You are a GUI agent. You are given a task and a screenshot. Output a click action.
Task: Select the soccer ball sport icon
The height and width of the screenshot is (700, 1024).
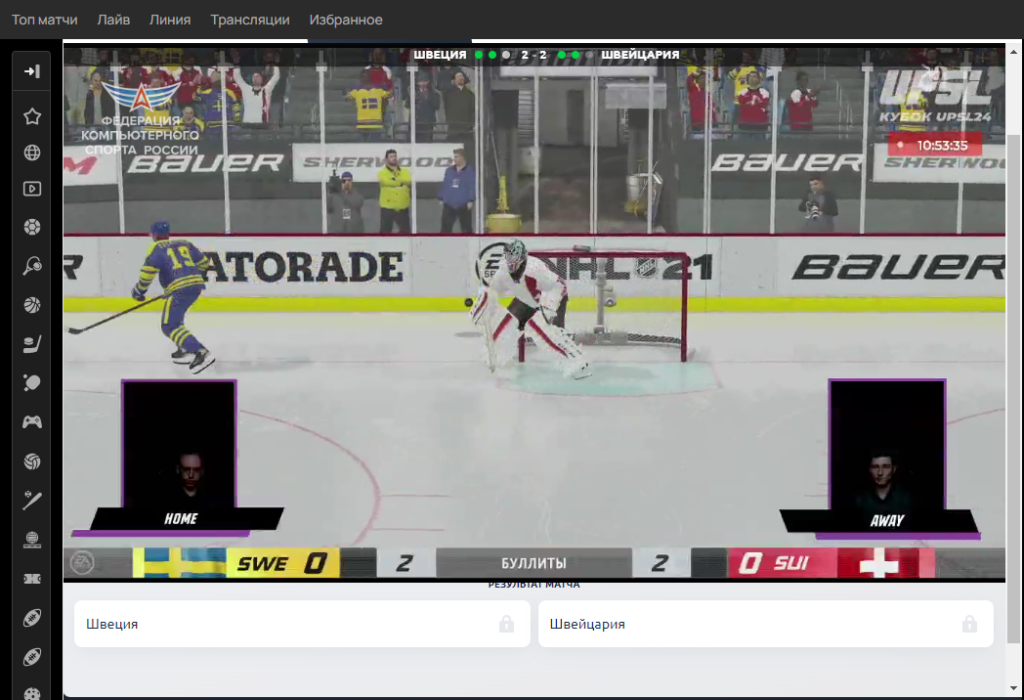coord(32,227)
